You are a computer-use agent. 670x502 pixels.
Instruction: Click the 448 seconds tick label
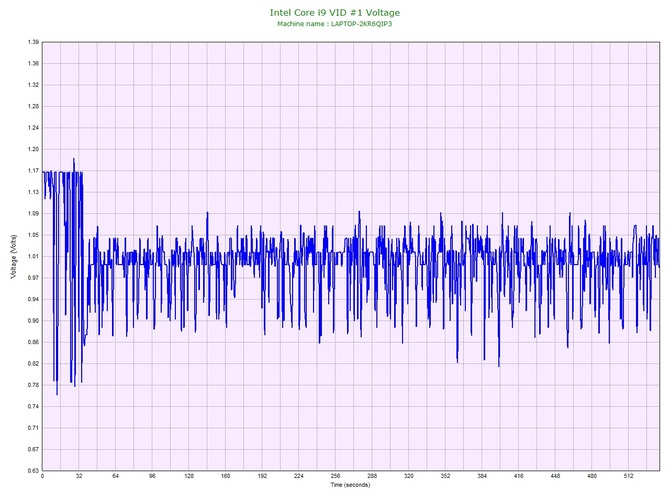click(555, 476)
